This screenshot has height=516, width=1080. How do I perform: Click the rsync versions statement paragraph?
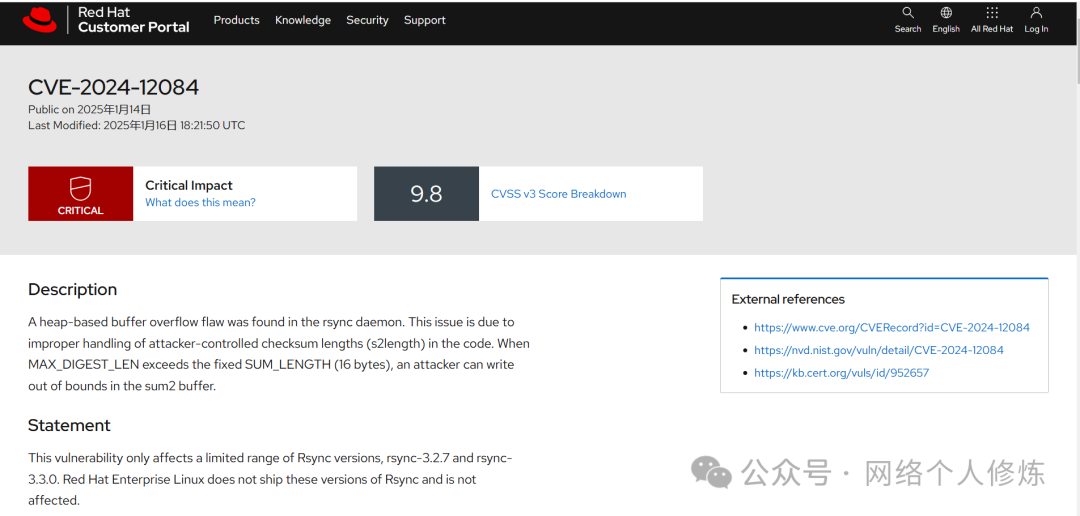pyautogui.click(x=270, y=479)
